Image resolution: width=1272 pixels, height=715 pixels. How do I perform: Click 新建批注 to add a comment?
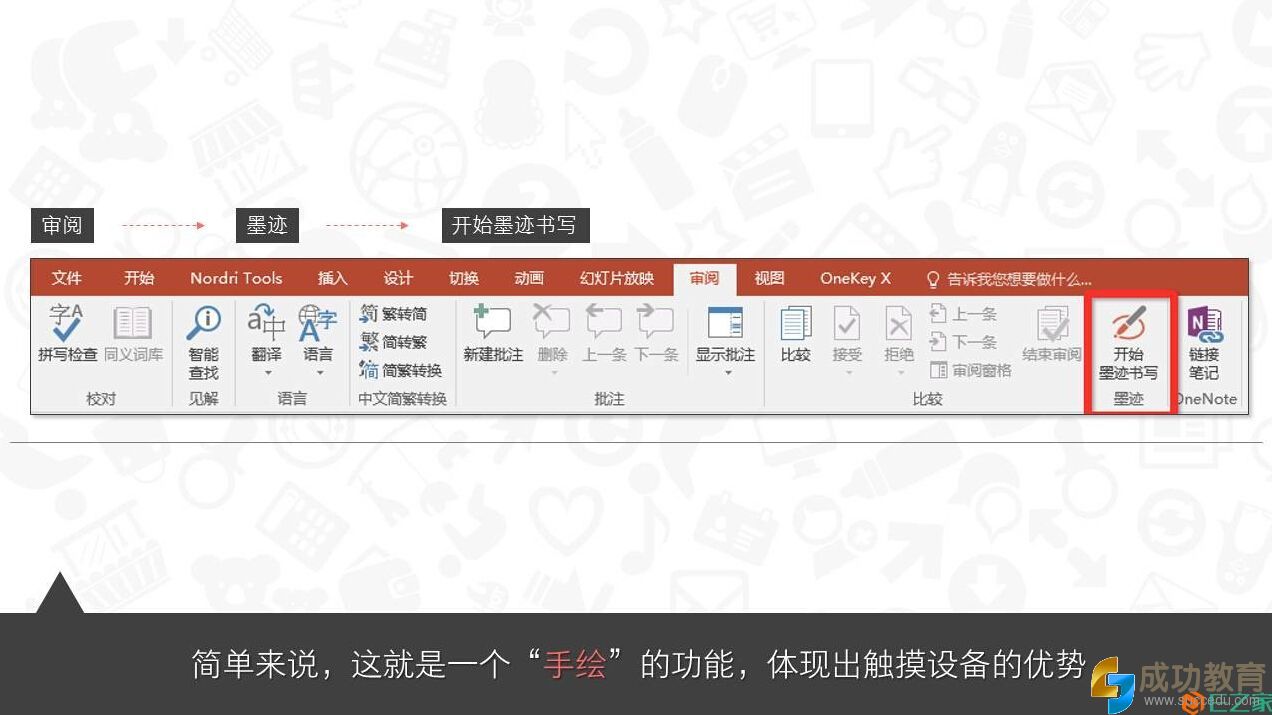(492, 333)
